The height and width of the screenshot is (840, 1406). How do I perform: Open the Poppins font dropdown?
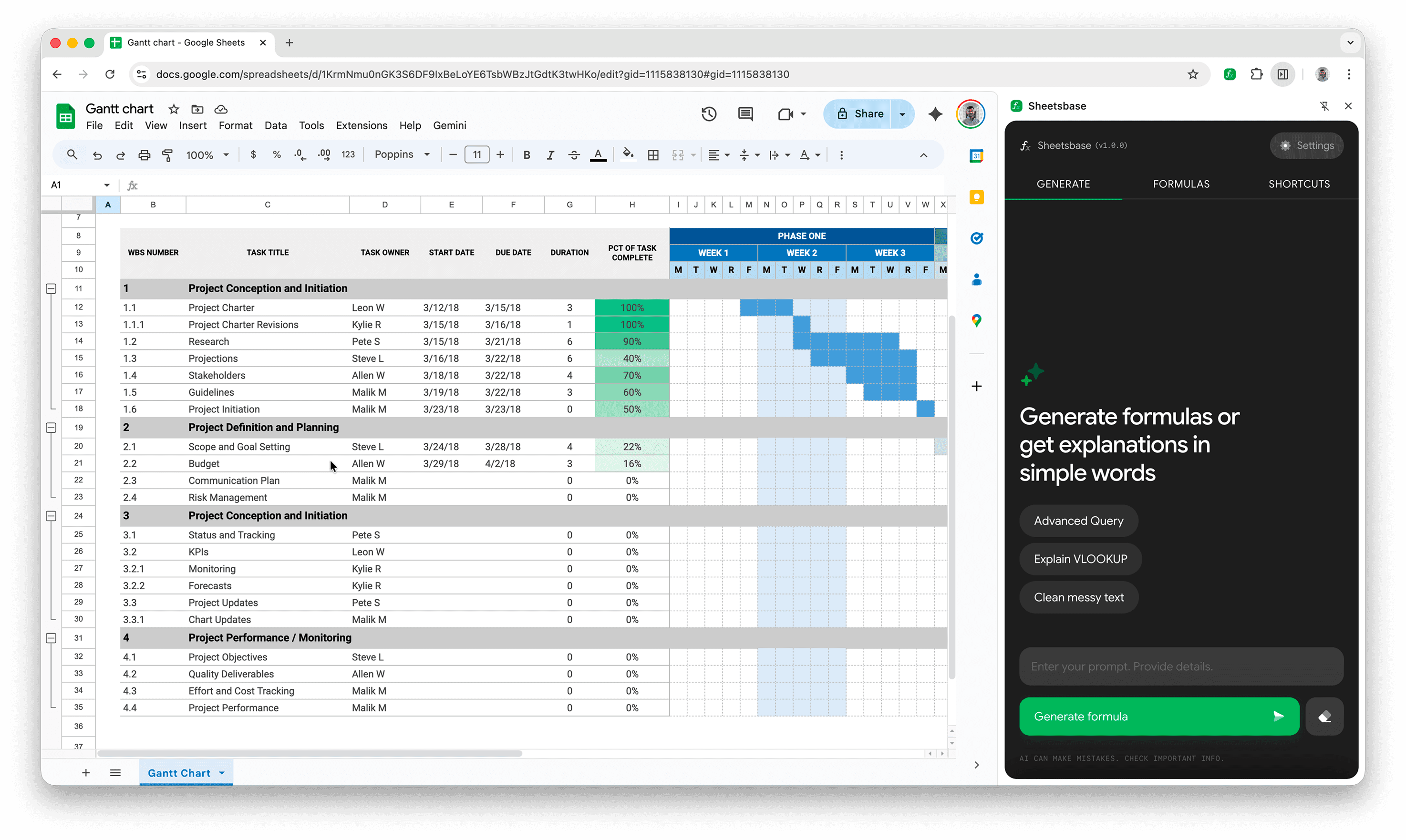(x=402, y=154)
